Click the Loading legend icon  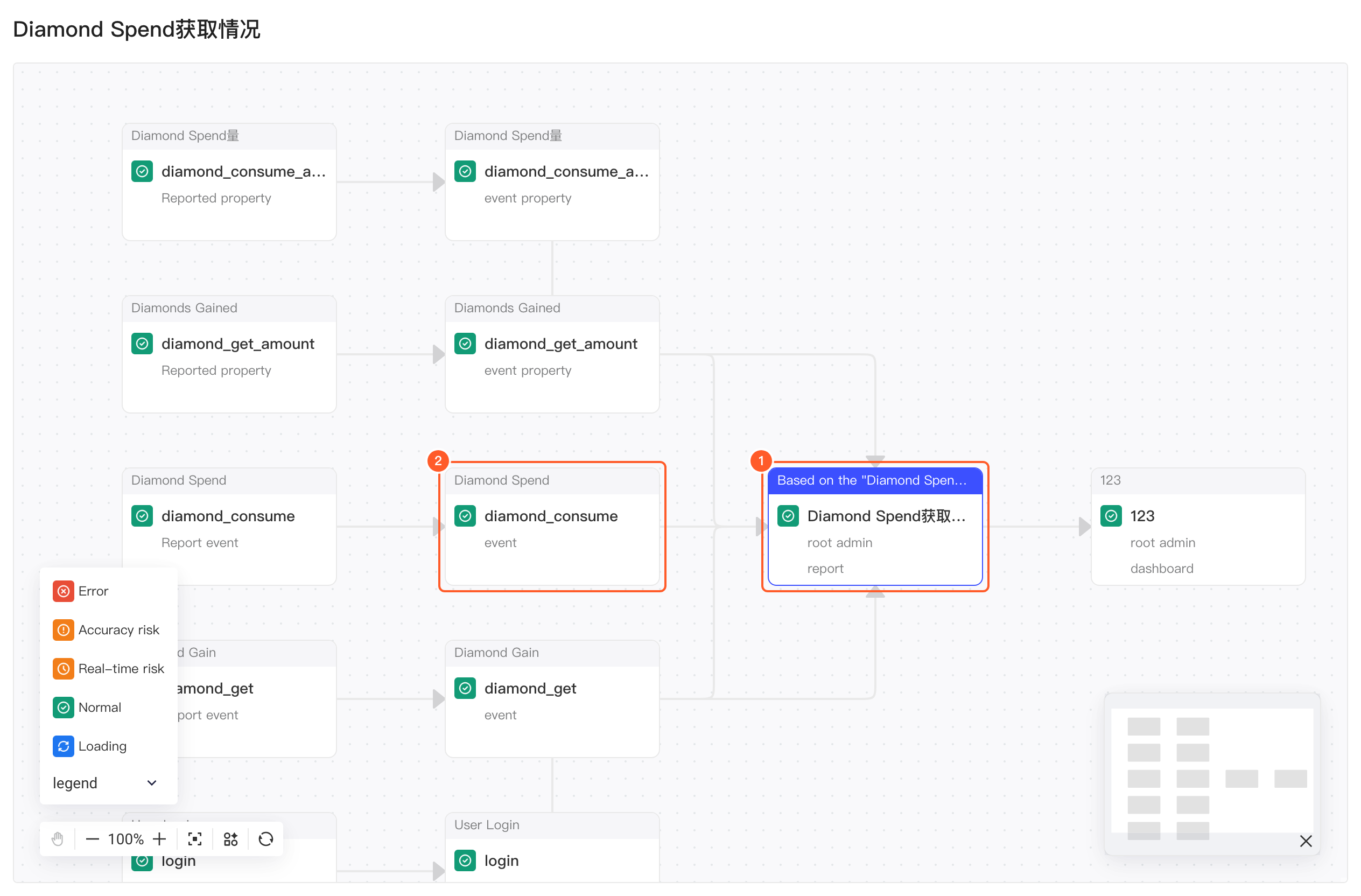click(x=64, y=746)
